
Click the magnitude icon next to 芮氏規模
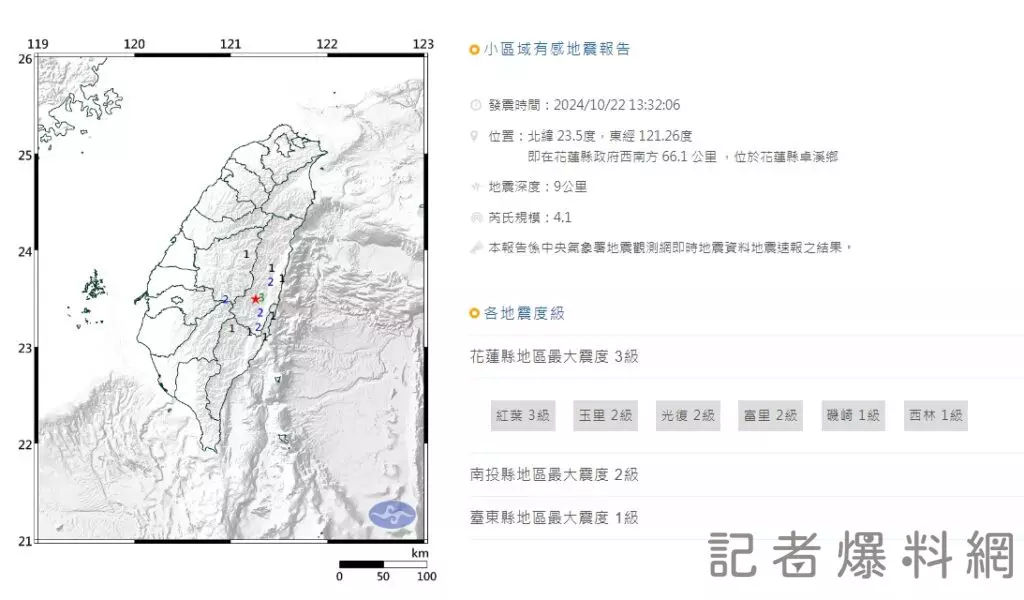(475, 215)
